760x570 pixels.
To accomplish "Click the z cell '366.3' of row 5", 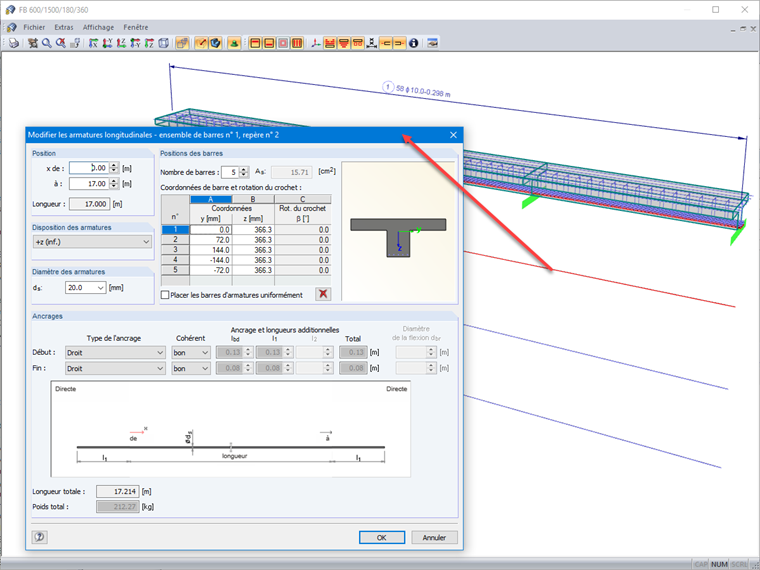I will [x=253, y=270].
